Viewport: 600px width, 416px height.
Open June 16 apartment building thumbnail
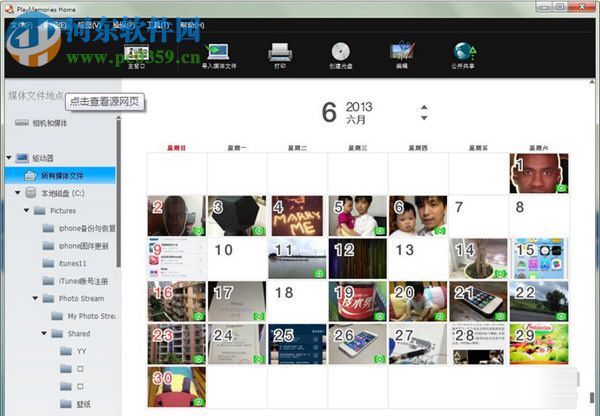(176, 301)
